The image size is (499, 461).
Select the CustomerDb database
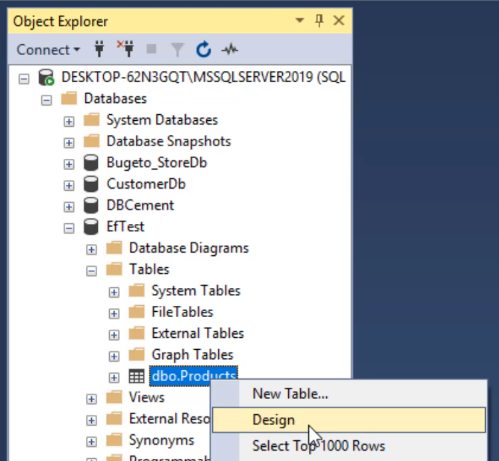[146, 184]
